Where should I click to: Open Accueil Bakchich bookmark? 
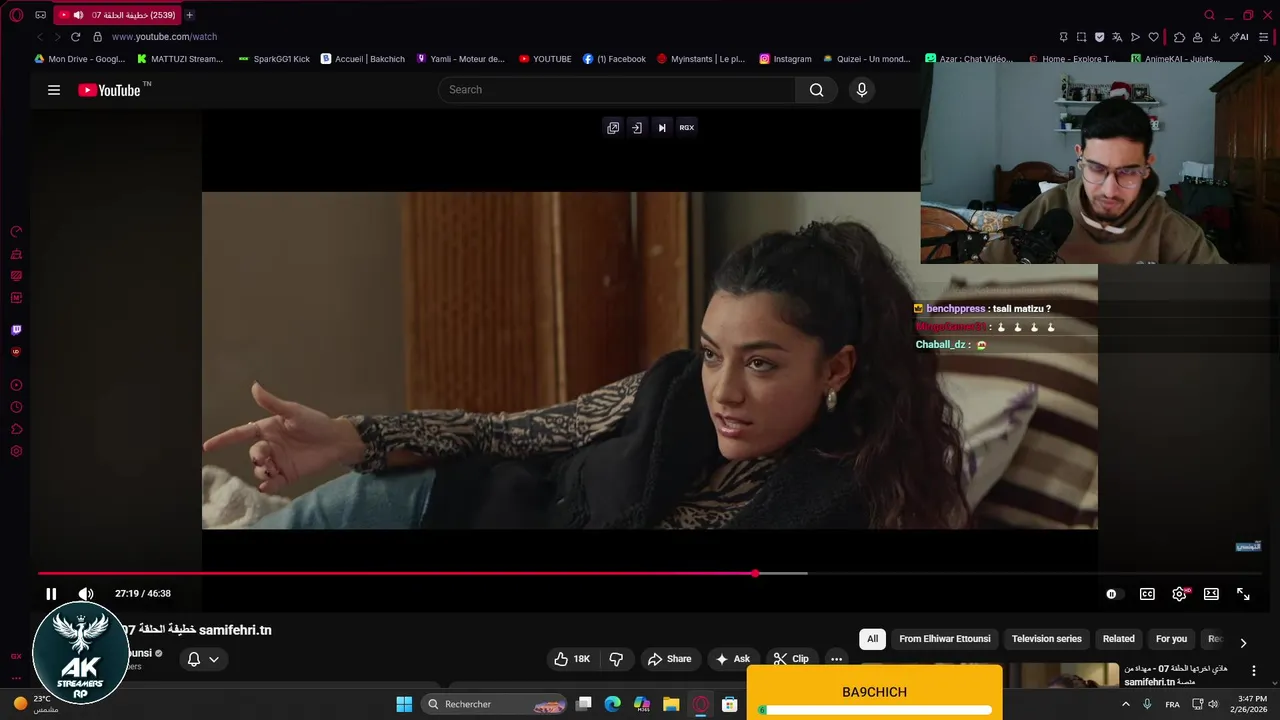pos(362,59)
